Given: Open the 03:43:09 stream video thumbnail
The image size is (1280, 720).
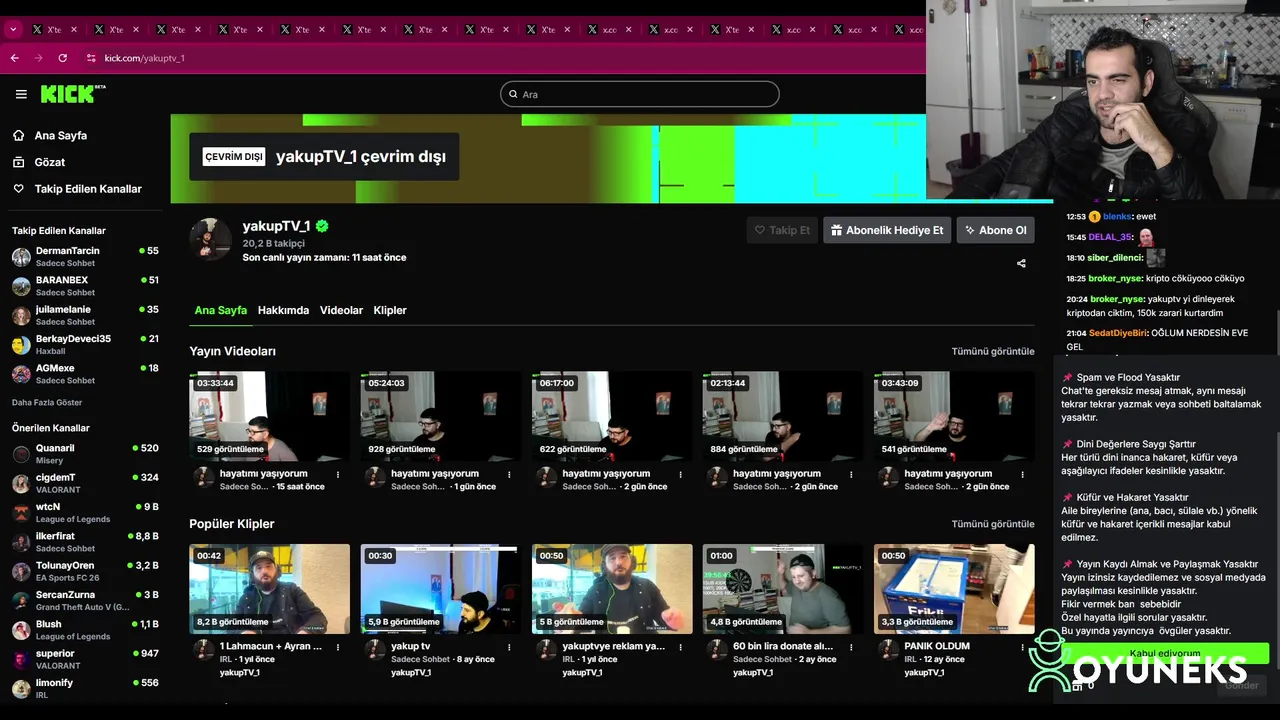Looking at the screenshot, I should tap(954, 417).
